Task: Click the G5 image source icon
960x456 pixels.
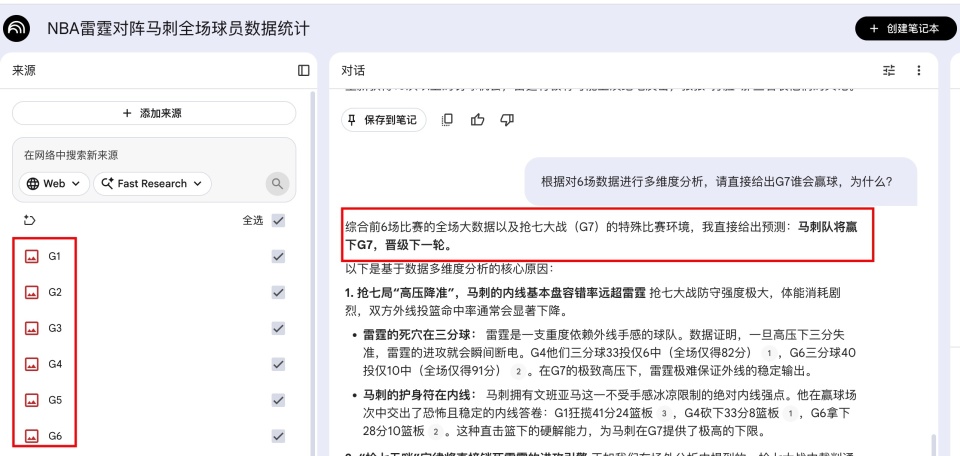Action: point(31,400)
